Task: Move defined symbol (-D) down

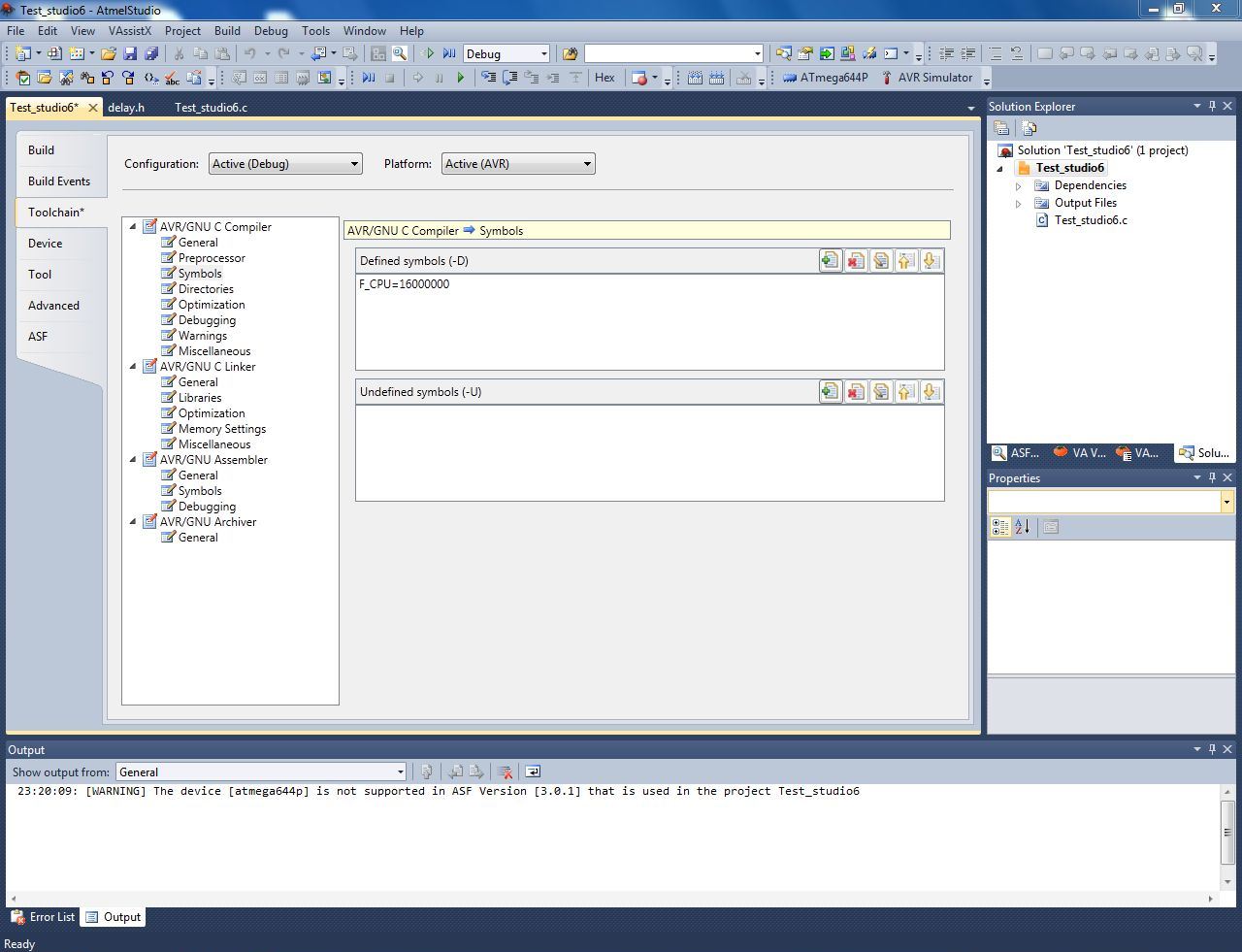Action: [x=931, y=260]
